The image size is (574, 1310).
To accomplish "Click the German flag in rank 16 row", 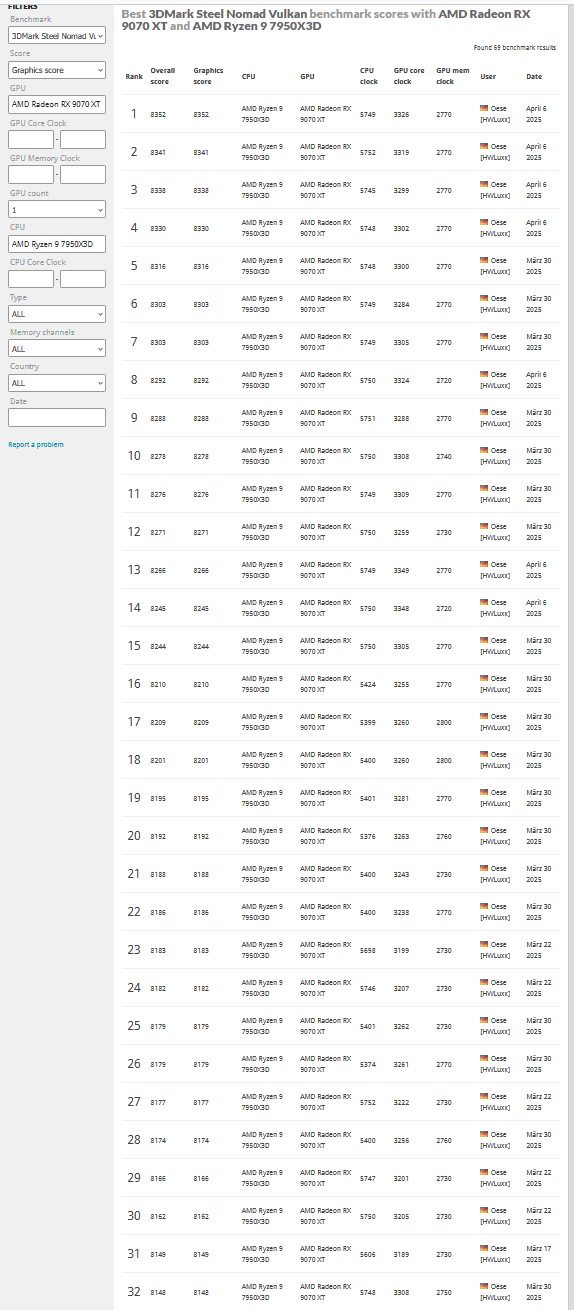I will [x=484, y=678].
